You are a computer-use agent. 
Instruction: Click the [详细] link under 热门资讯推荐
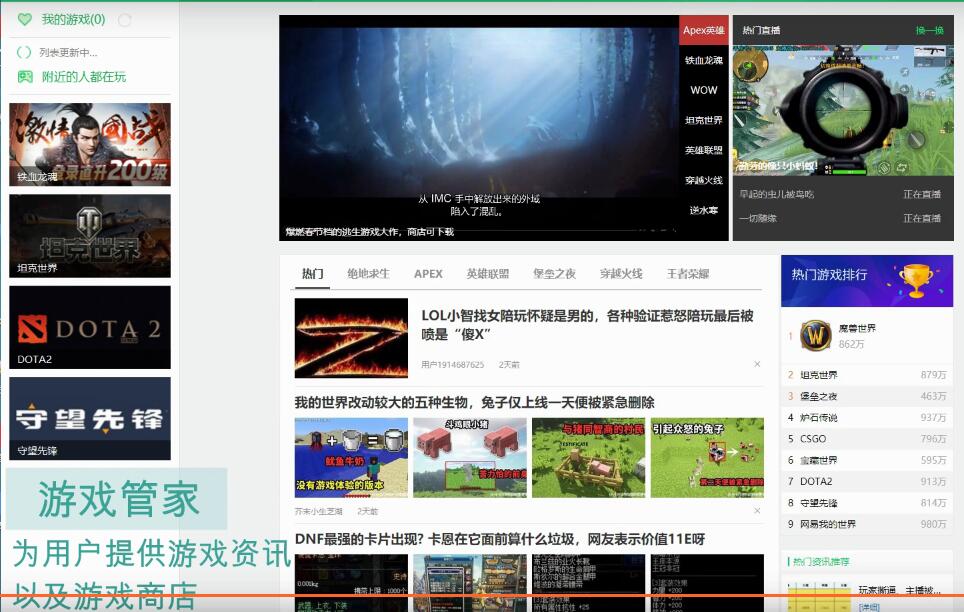pyautogui.click(x=870, y=605)
